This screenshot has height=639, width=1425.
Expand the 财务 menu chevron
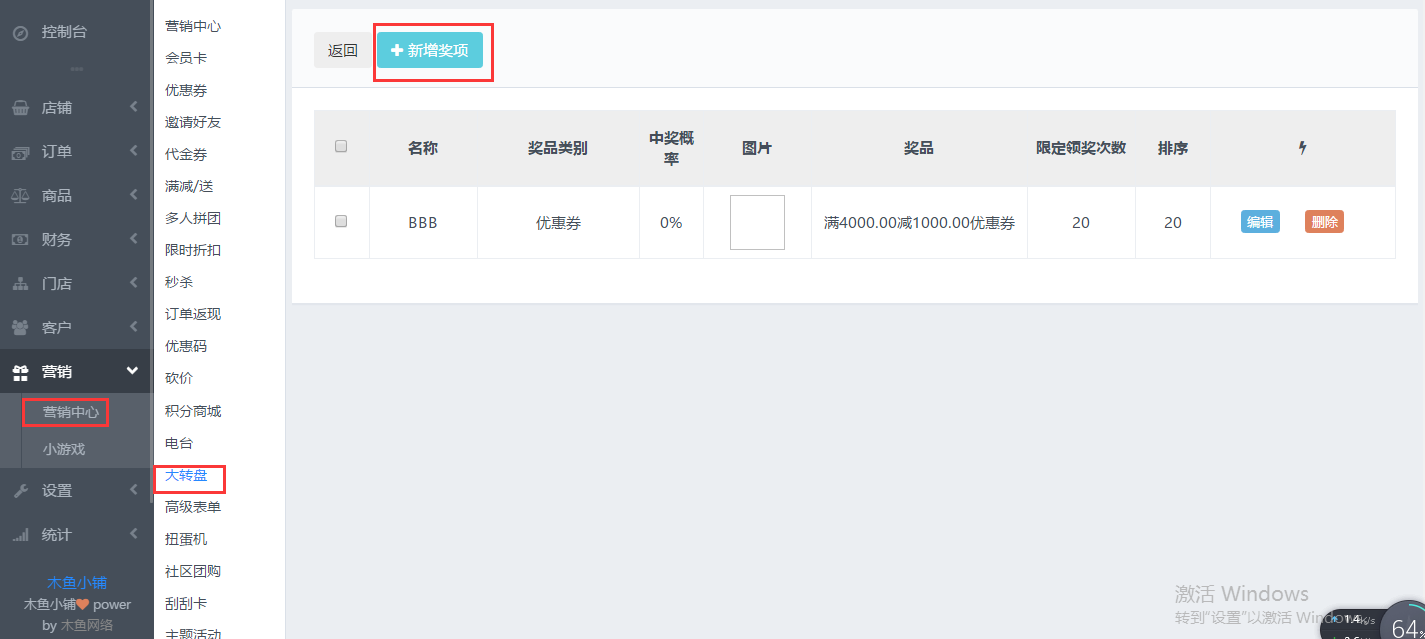[133, 239]
